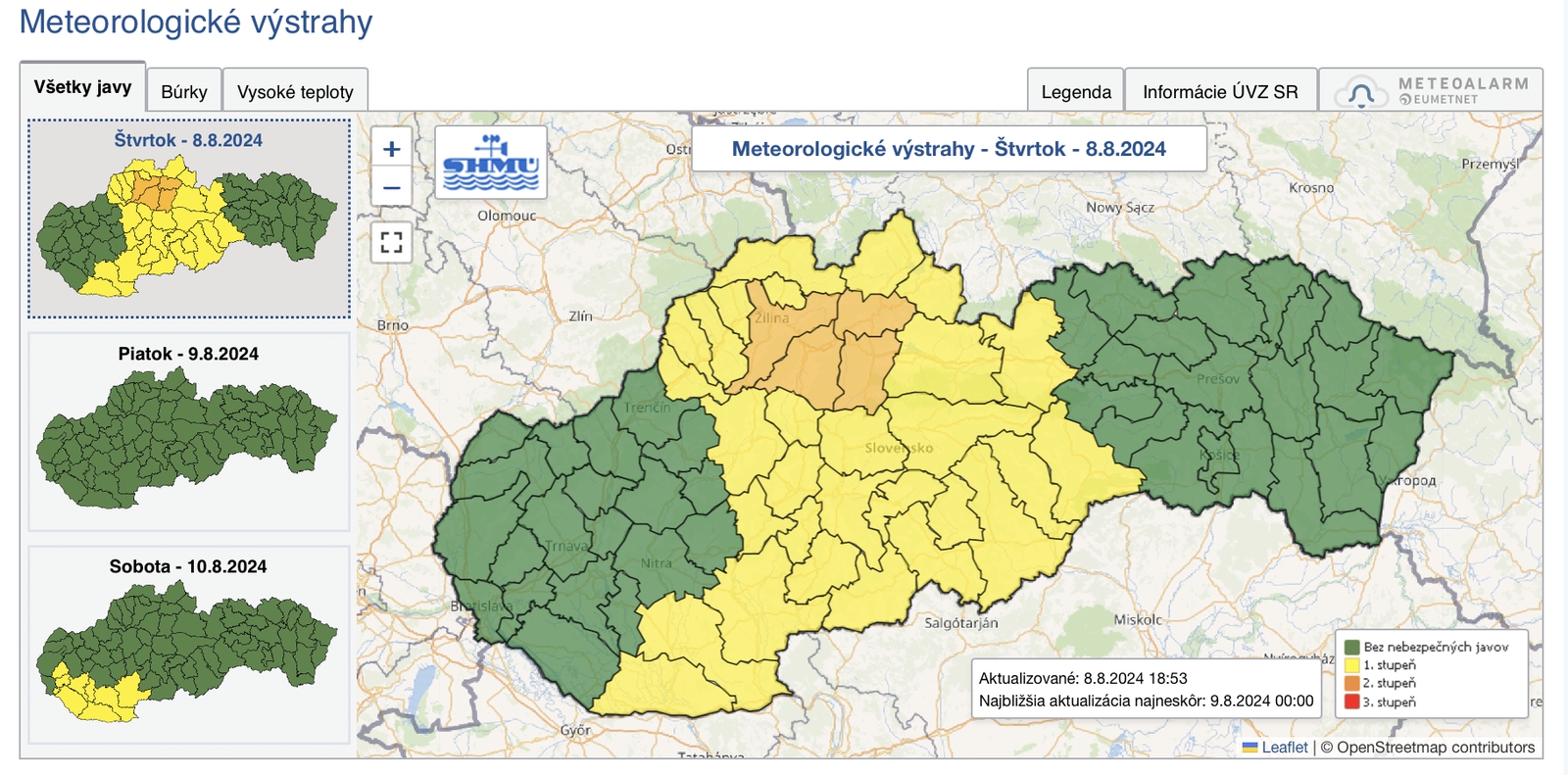
Task: Switch to the Všetky javy tab
Action: point(82,87)
